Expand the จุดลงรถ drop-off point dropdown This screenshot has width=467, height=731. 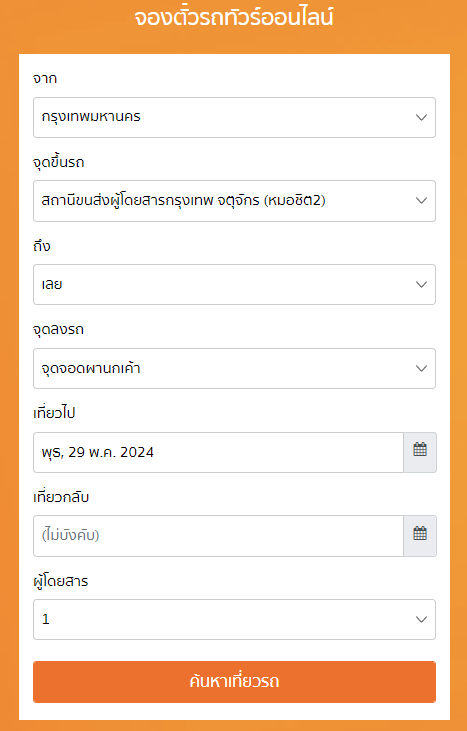(x=234, y=368)
